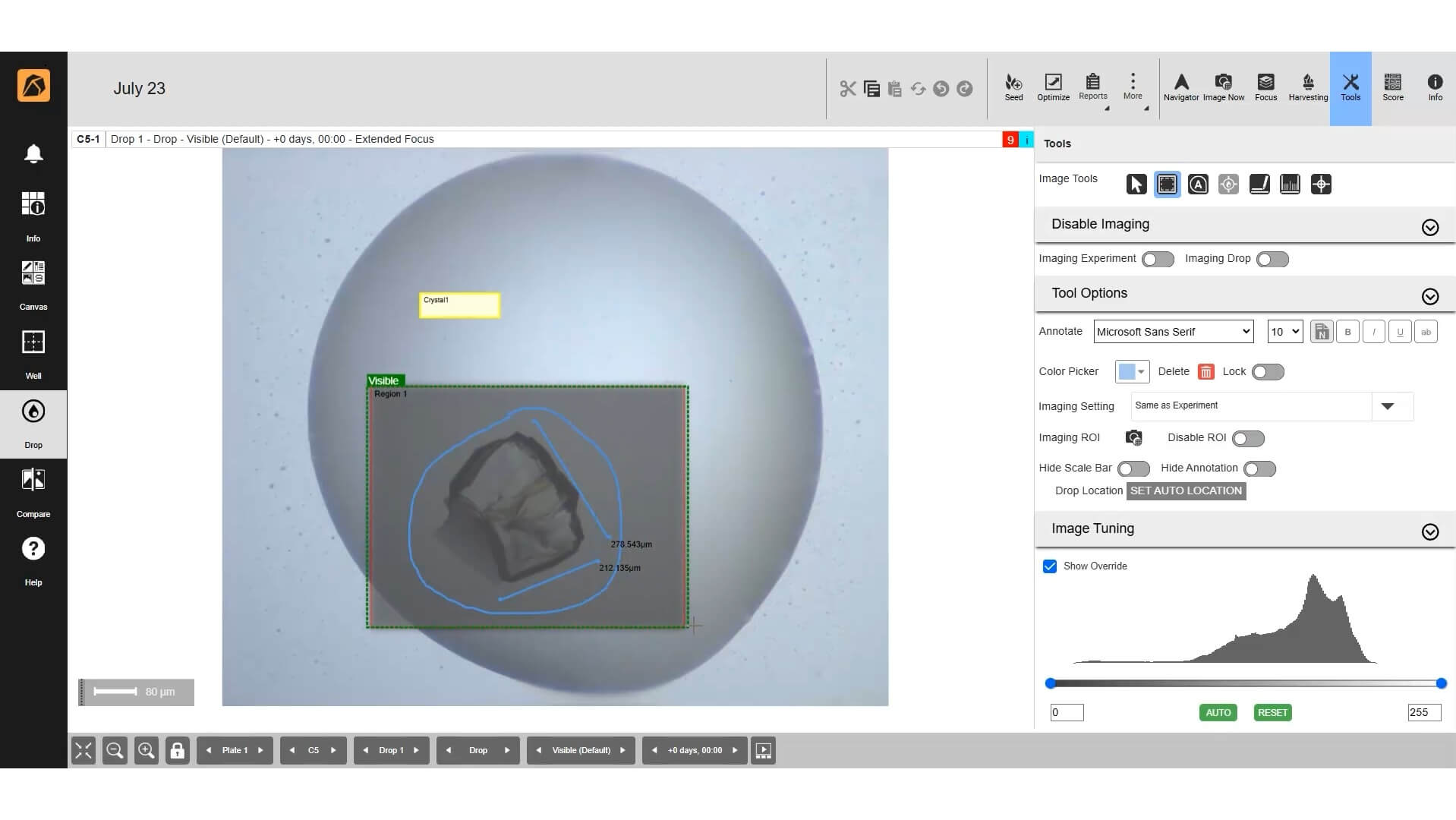The width and height of the screenshot is (1456, 820).
Task: Toggle the Imaging Experiment switch
Action: pyautogui.click(x=1158, y=260)
